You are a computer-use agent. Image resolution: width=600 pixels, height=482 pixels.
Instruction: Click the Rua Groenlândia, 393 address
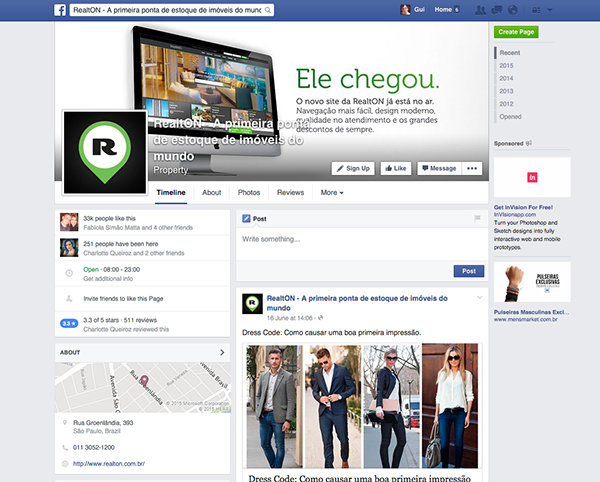(103, 423)
